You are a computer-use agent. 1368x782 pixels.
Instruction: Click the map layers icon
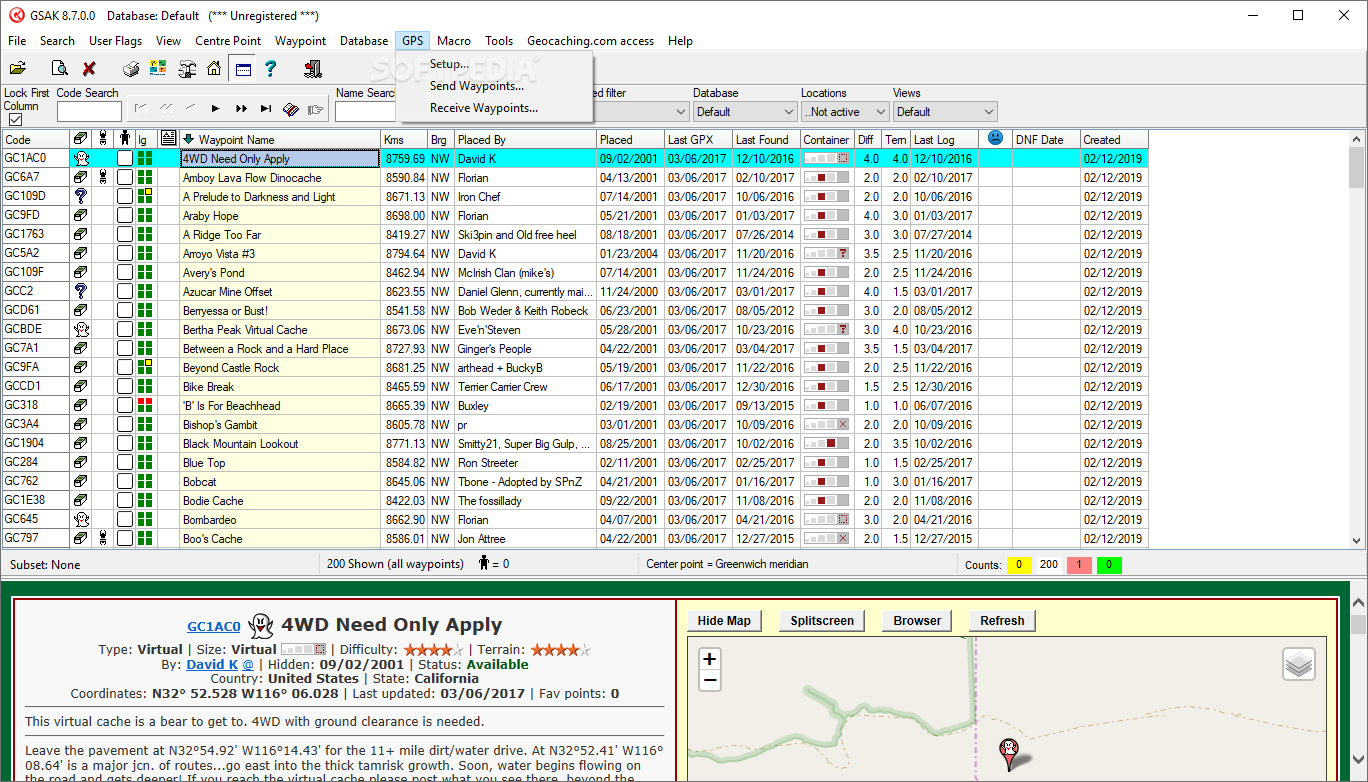click(x=1299, y=664)
